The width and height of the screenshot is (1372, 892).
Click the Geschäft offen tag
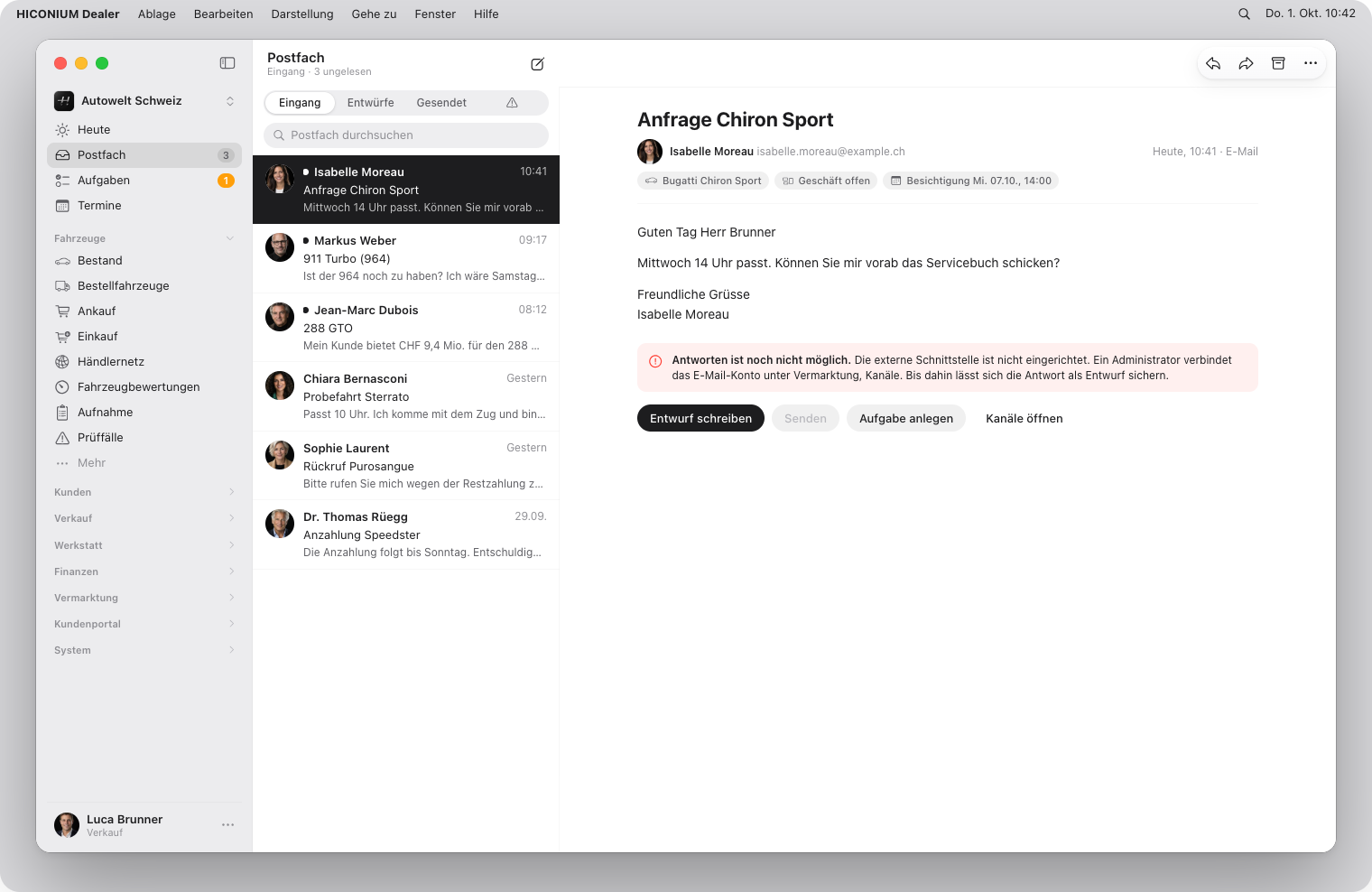826,181
